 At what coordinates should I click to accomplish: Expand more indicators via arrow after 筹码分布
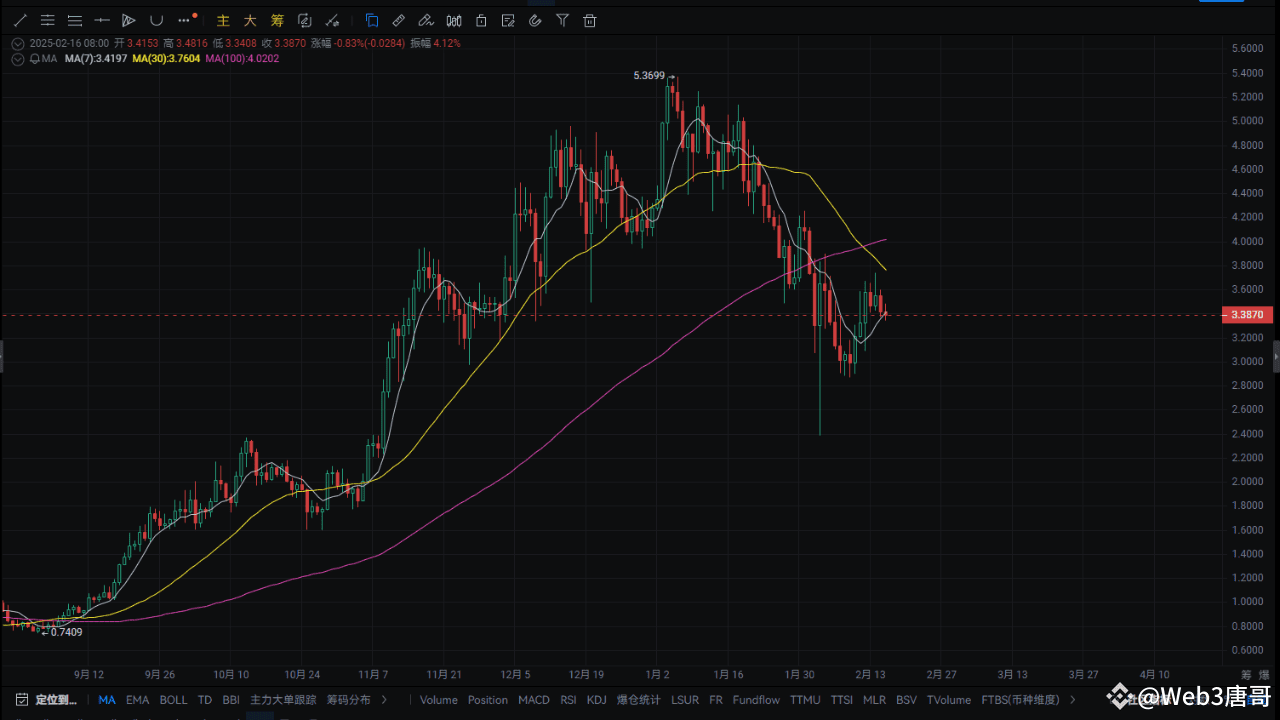coord(384,699)
